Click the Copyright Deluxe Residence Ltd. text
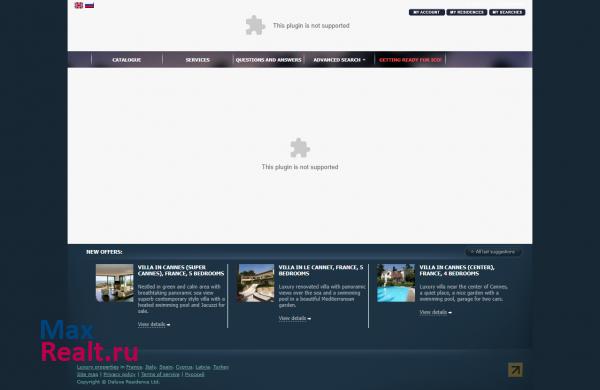The height and width of the screenshot is (390, 600). click(x=118, y=382)
